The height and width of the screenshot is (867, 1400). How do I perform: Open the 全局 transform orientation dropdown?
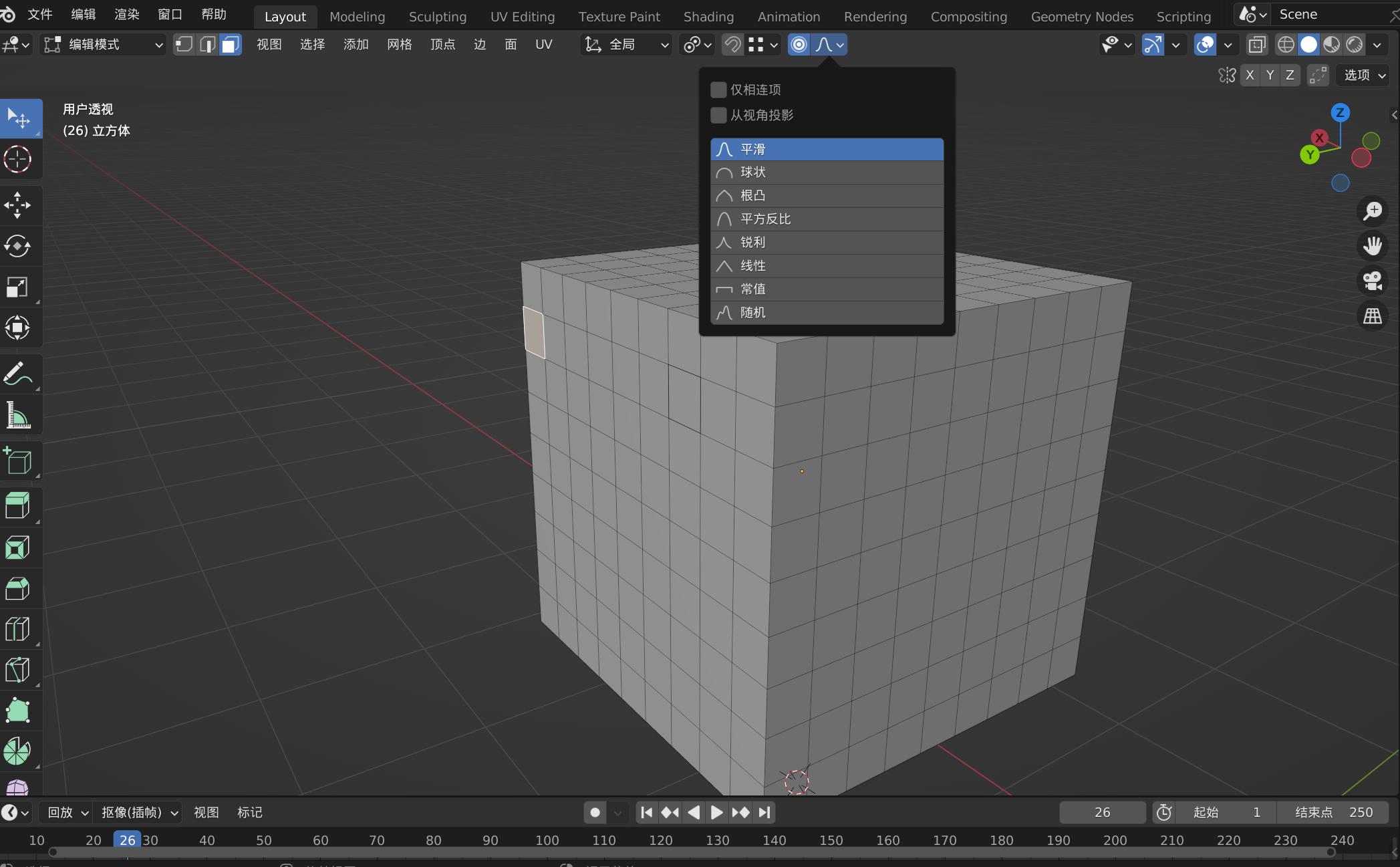coord(626,45)
